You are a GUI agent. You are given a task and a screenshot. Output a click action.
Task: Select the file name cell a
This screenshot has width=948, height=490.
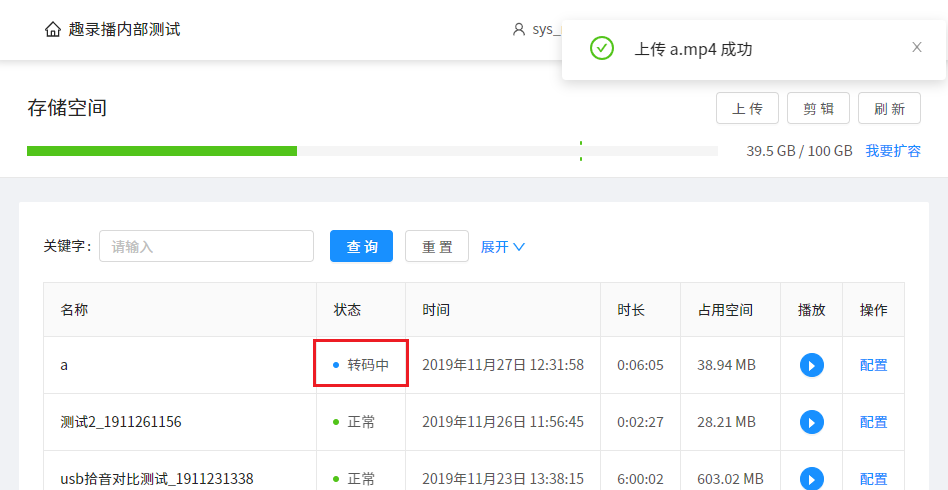click(180, 365)
